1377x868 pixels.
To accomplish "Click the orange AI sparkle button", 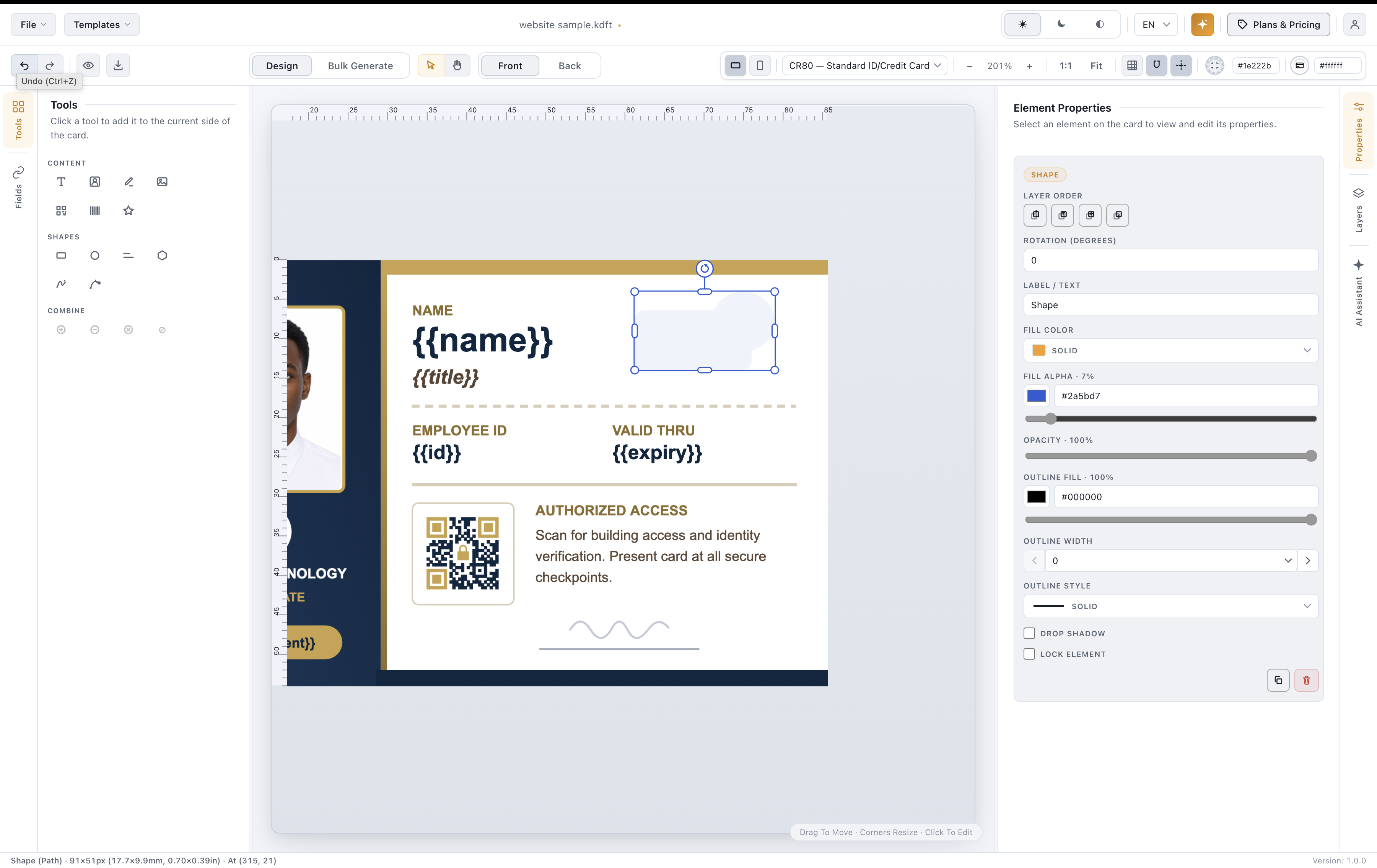I will click(1203, 24).
